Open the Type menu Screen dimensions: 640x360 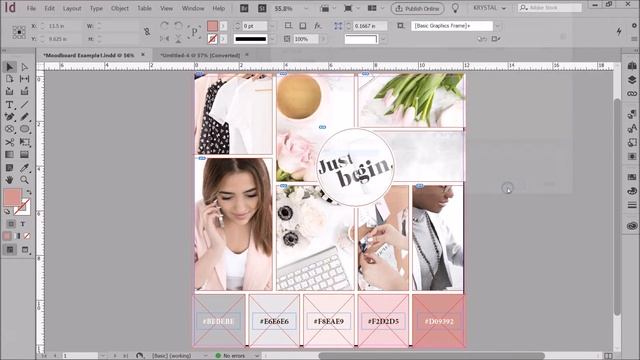coord(96,8)
